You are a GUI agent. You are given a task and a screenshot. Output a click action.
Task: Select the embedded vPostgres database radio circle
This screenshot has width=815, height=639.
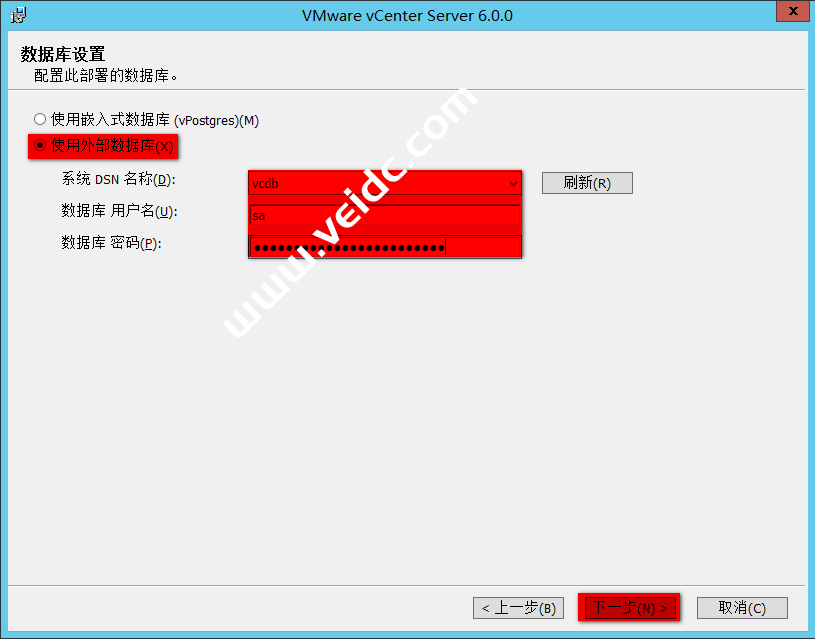point(40,120)
